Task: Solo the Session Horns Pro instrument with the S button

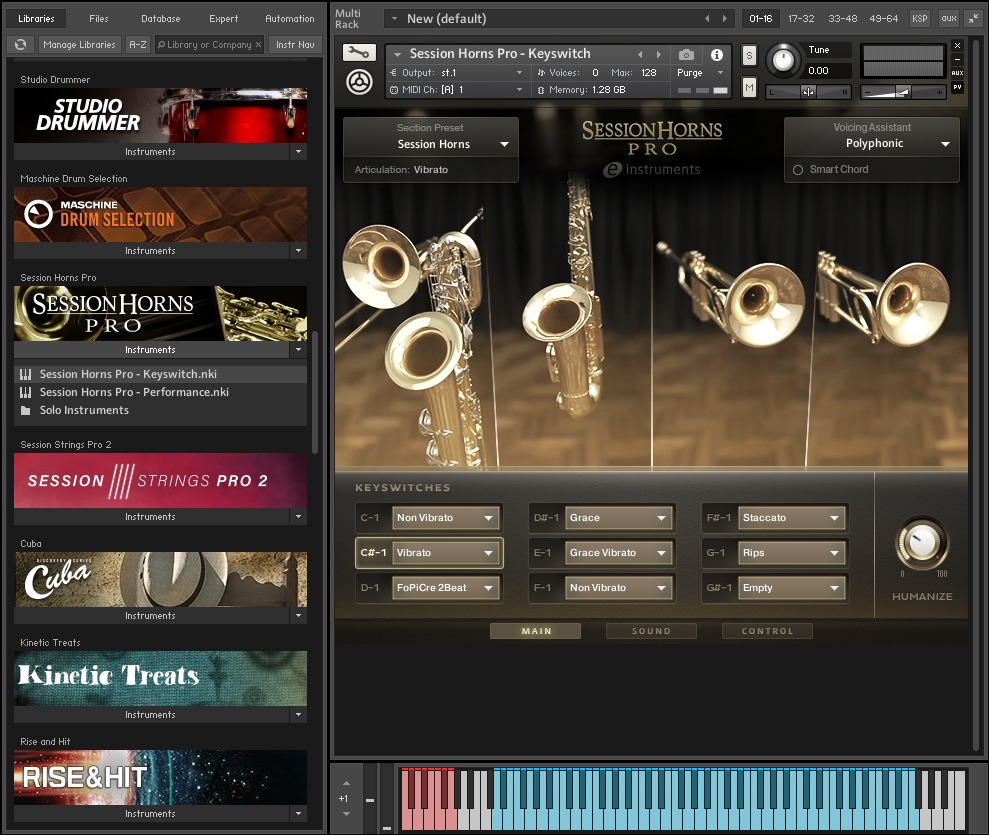Action: (x=749, y=55)
